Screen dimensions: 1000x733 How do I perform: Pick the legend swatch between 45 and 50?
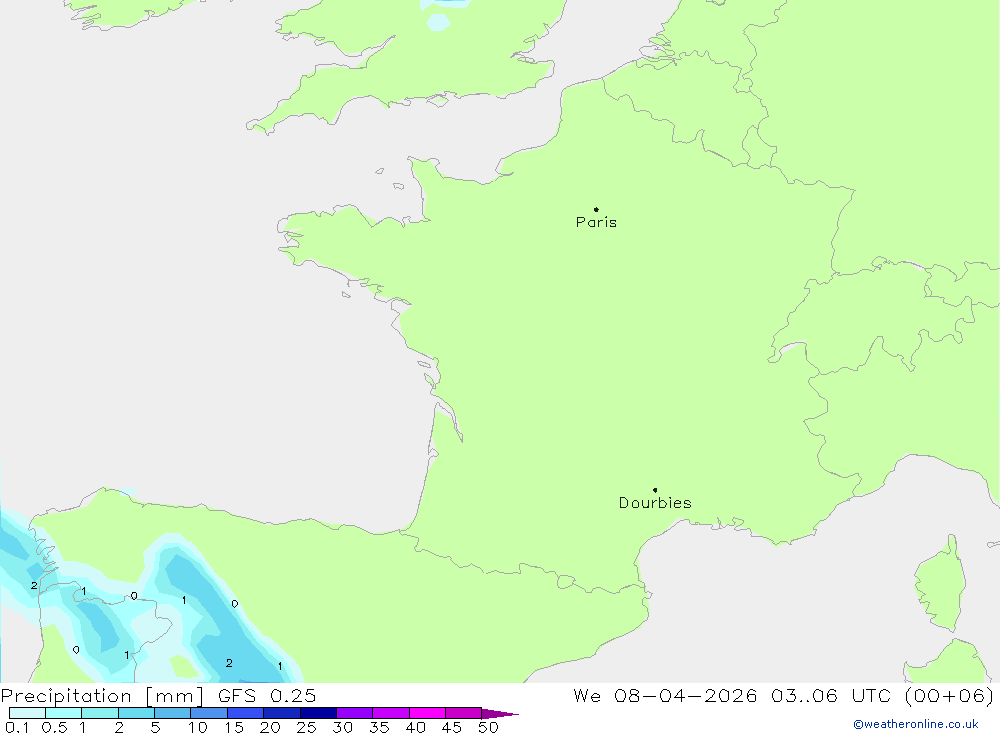pyautogui.click(x=464, y=713)
